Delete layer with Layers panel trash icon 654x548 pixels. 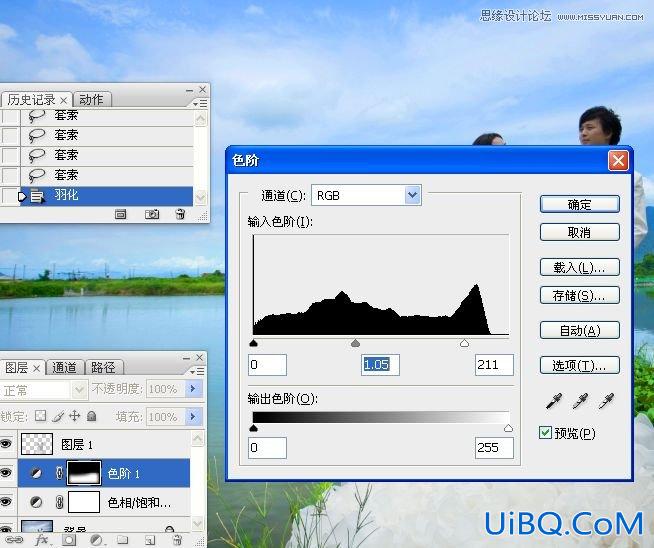(x=177, y=540)
